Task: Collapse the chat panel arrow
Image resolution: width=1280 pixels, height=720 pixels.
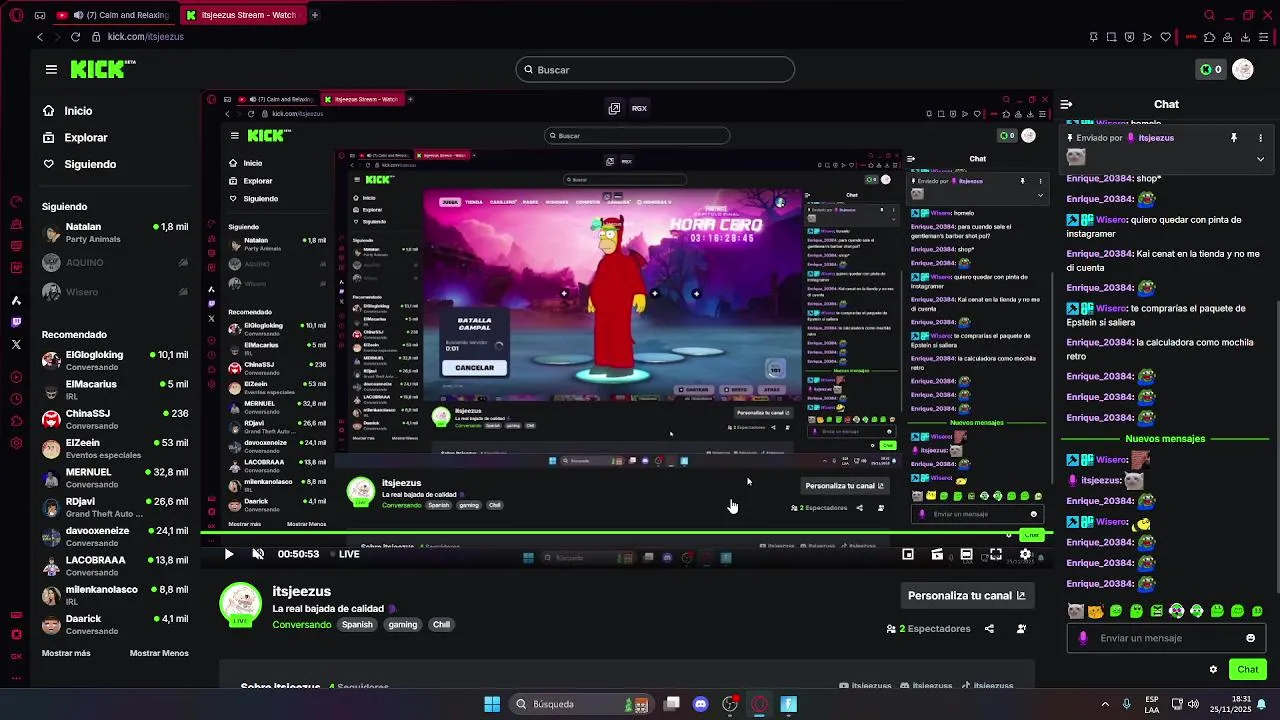Action: 1066,104
